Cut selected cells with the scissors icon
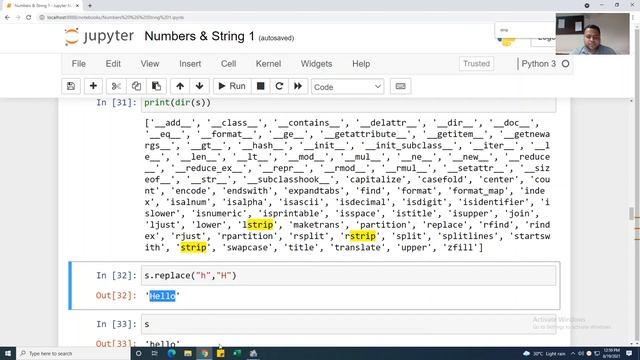Image resolution: width=640 pixels, height=360 pixels. click(116, 86)
